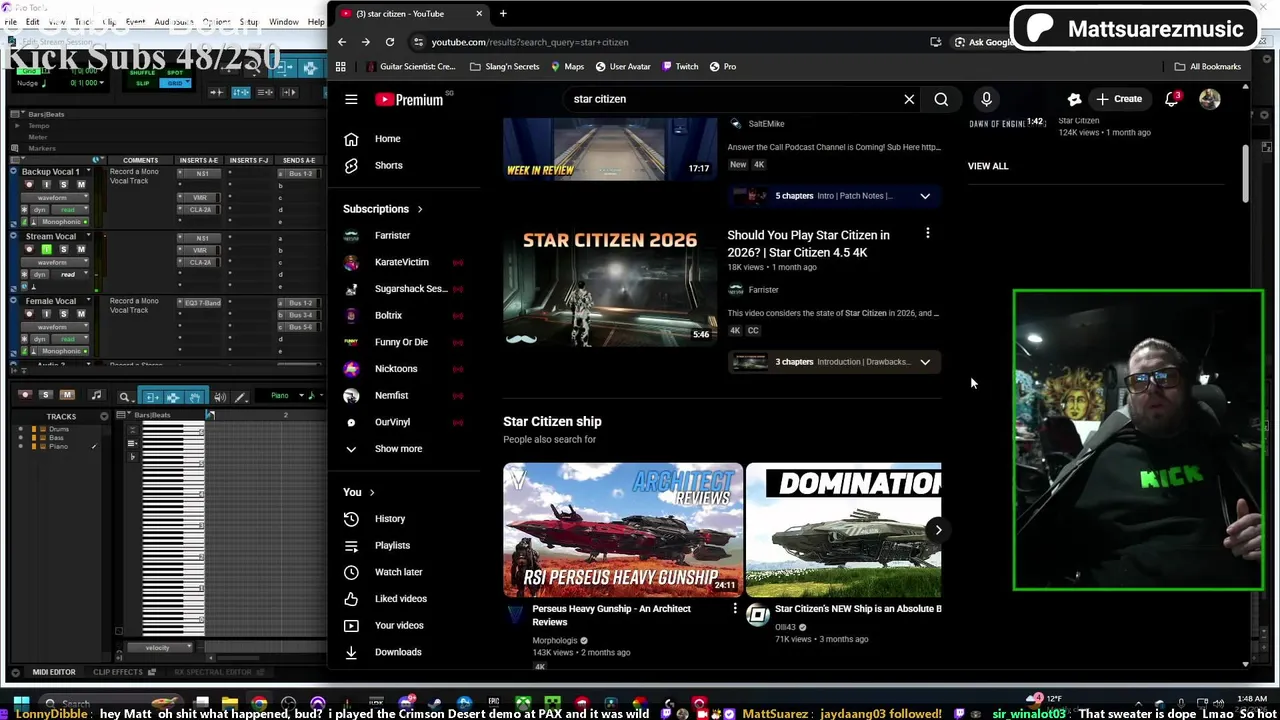
Task: Open Should You Play Star Citizen title
Action: pos(808,244)
